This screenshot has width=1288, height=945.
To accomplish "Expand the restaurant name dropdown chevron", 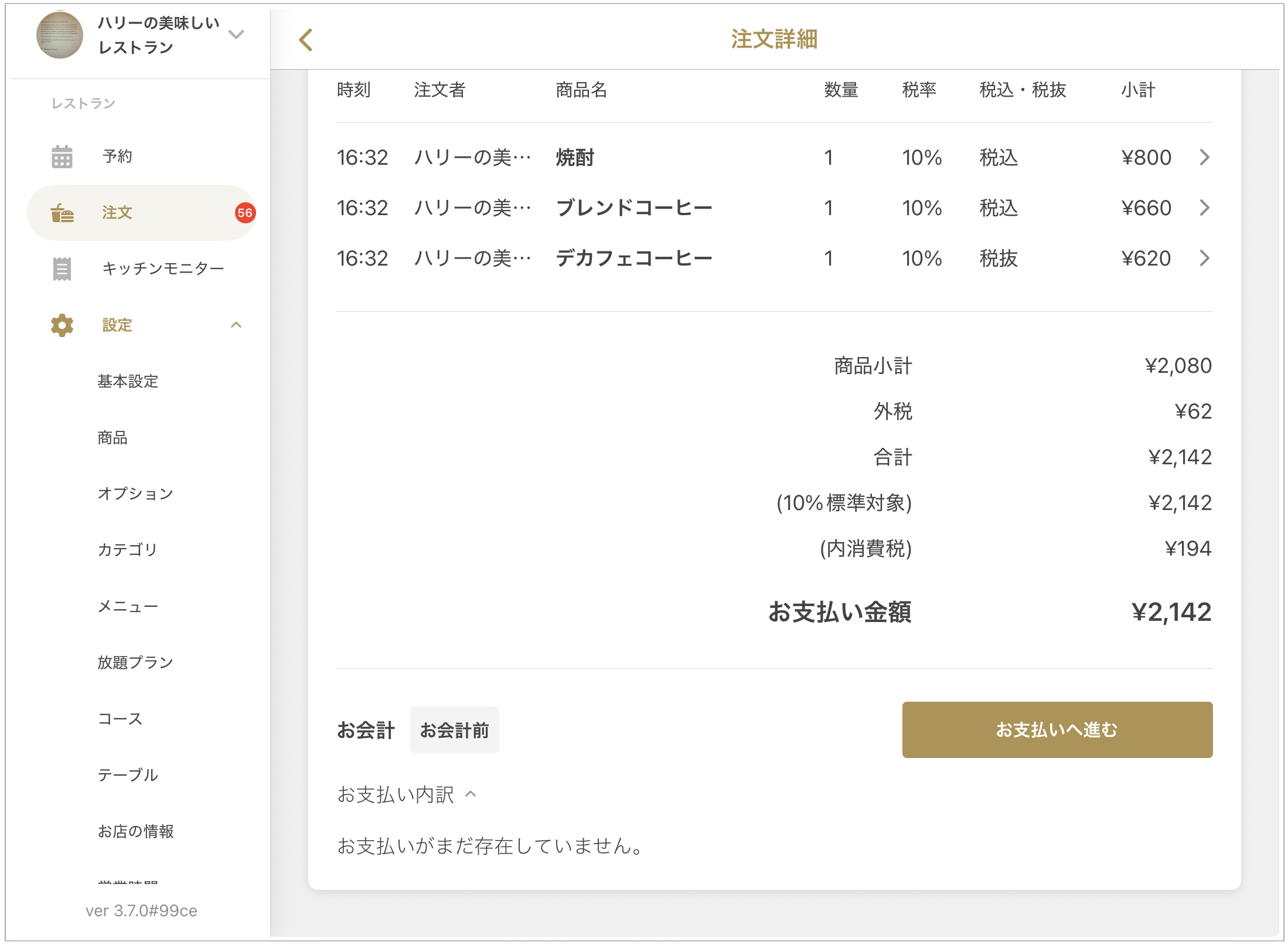I will pyautogui.click(x=236, y=35).
